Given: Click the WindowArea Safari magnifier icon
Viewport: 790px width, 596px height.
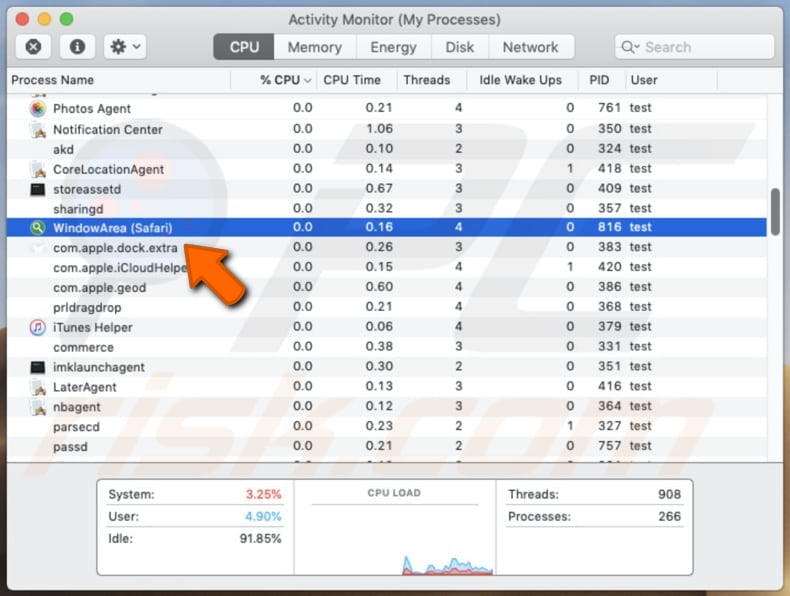Looking at the screenshot, I should point(38,228).
